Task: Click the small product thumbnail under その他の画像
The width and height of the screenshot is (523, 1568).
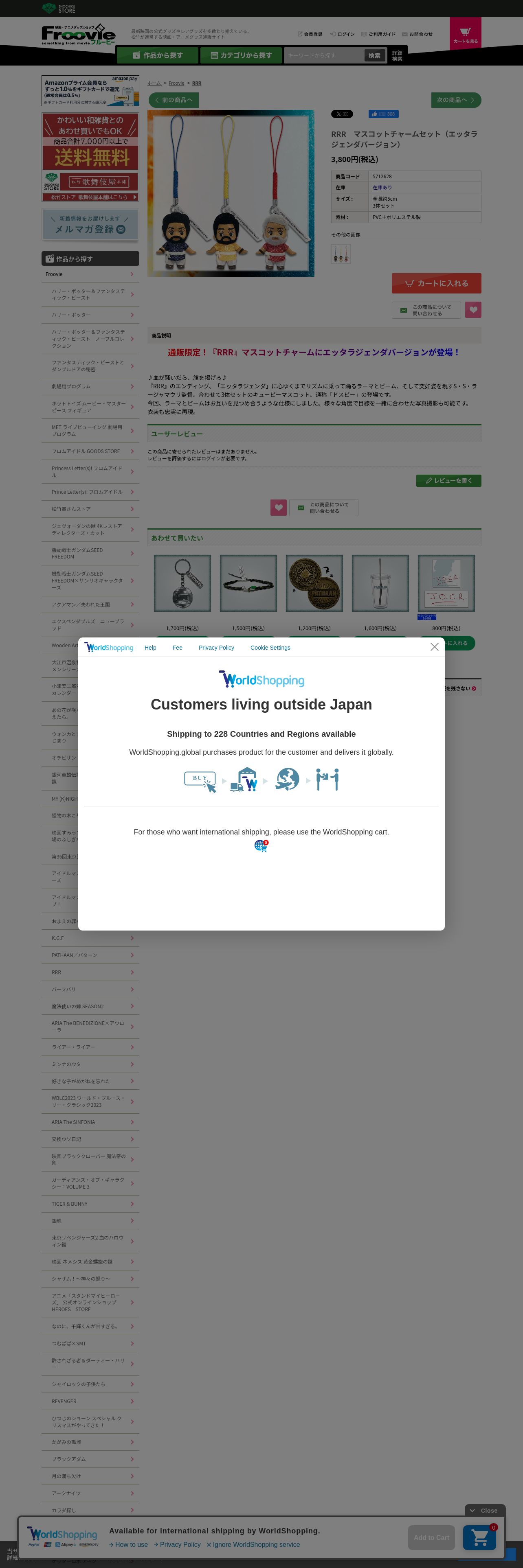Action: click(341, 254)
